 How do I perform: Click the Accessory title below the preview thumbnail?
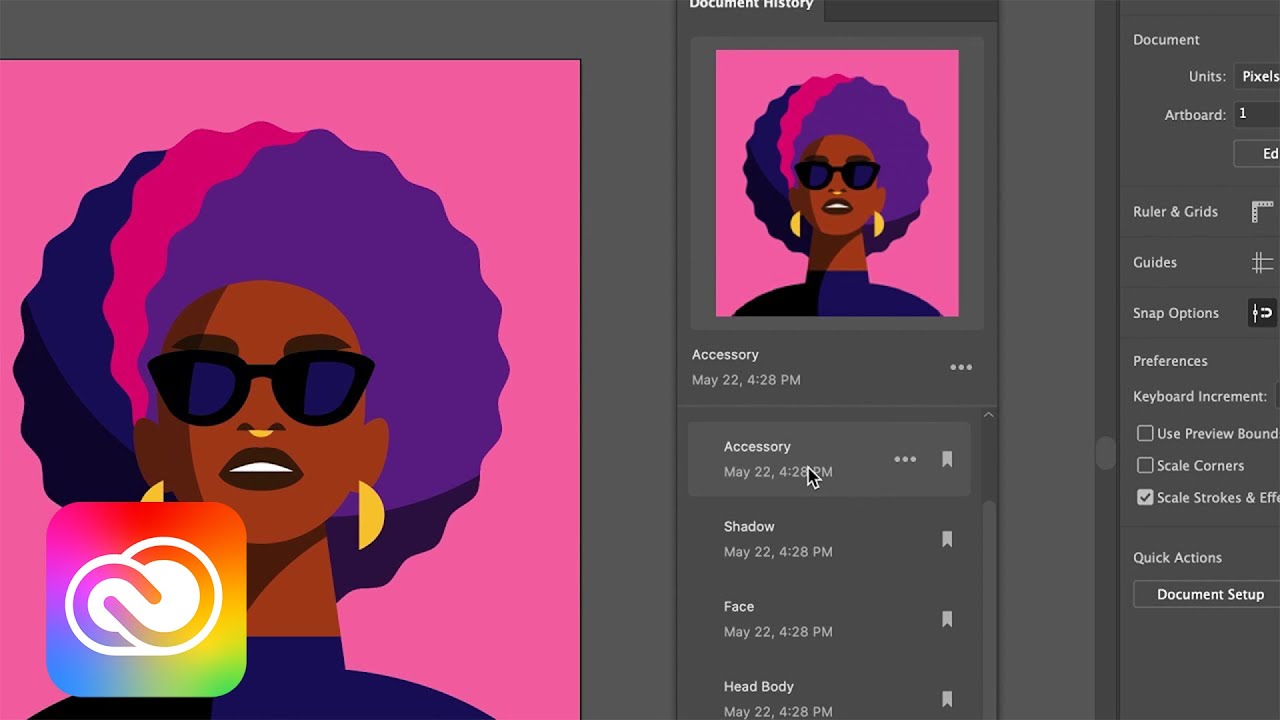click(x=725, y=355)
